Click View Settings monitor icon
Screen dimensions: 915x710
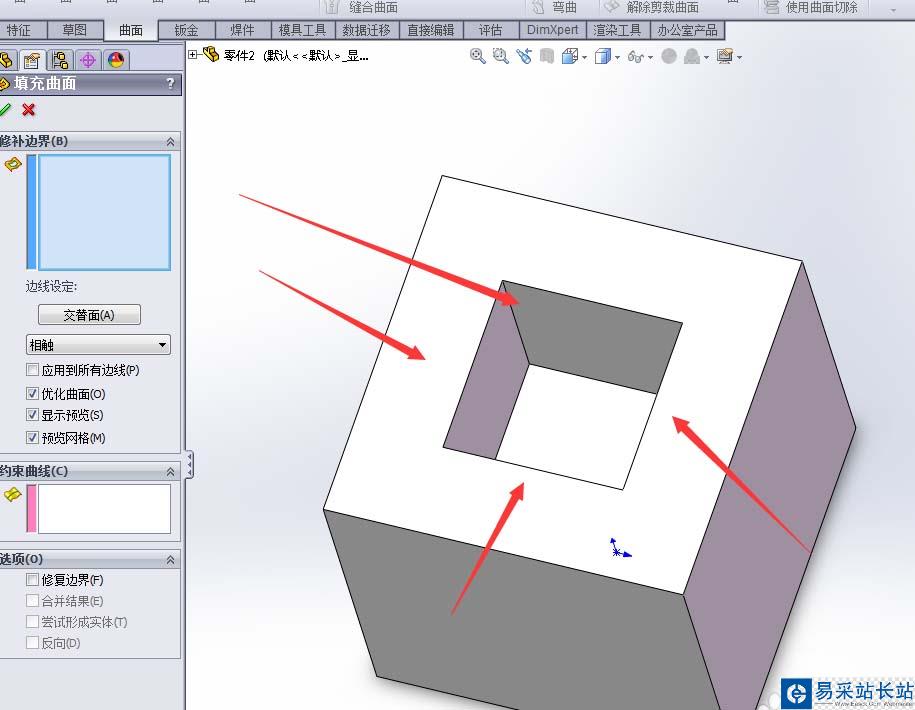point(725,56)
